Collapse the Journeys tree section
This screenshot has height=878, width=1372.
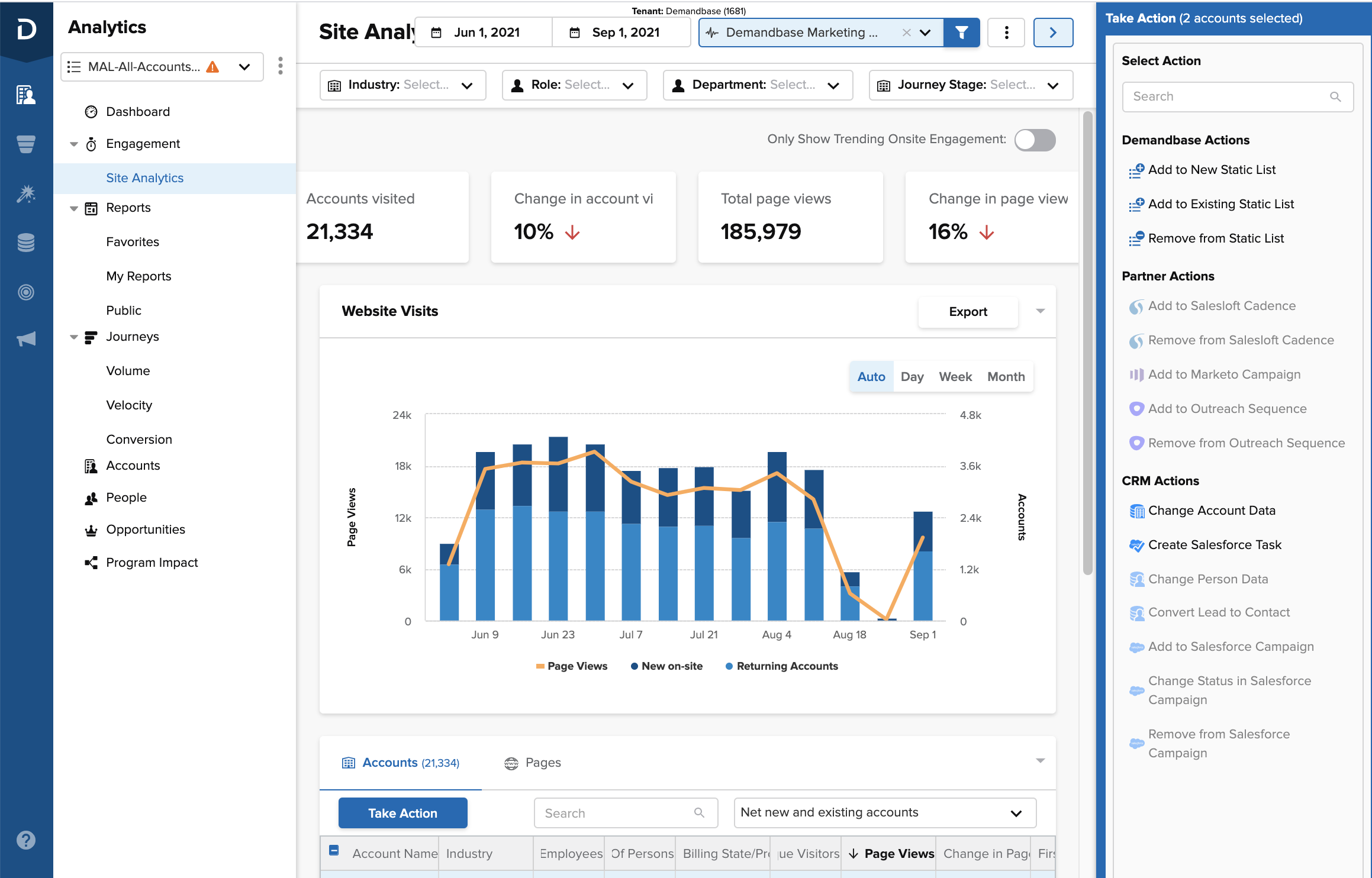(74, 337)
